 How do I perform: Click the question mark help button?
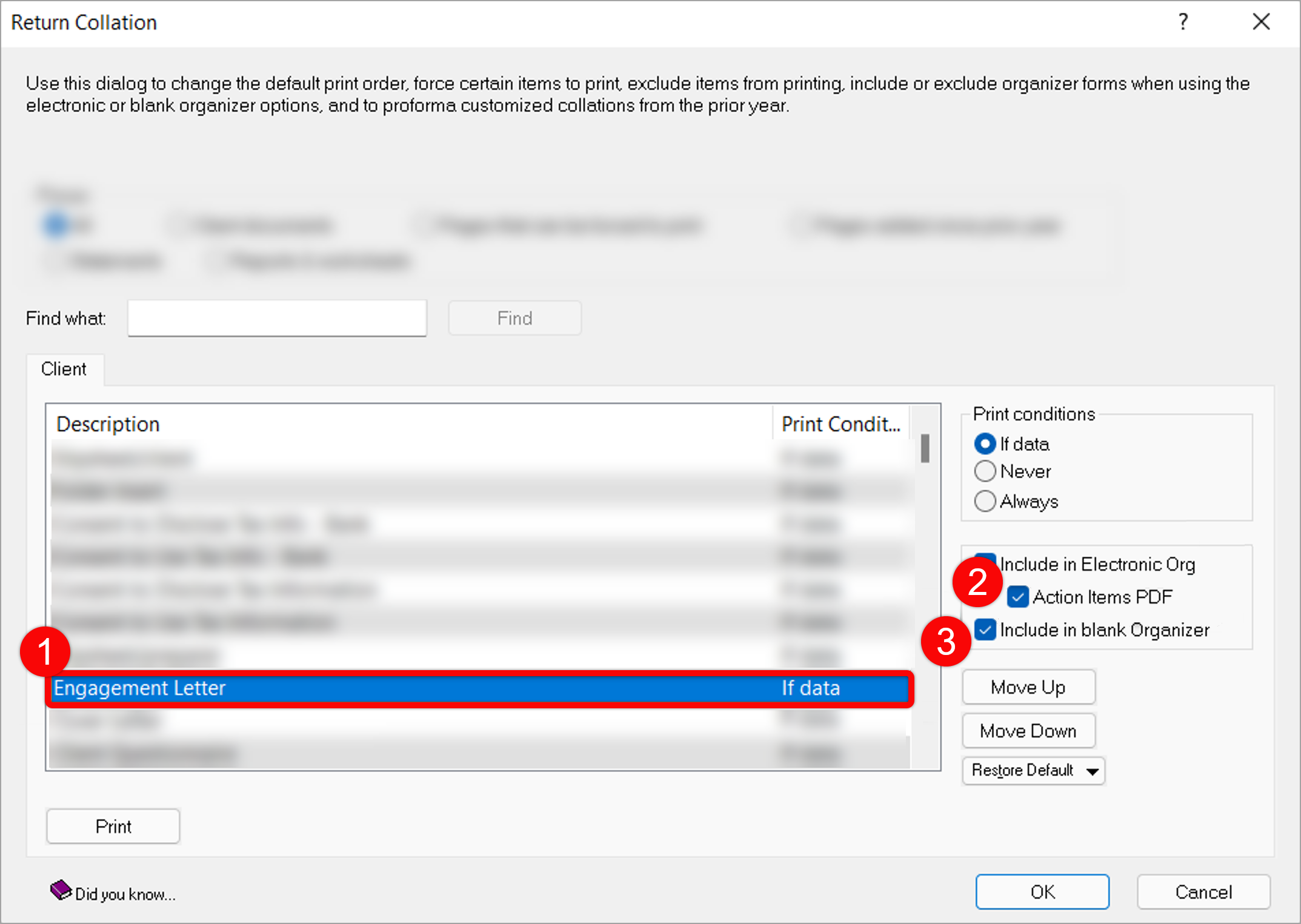pos(1183,22)
